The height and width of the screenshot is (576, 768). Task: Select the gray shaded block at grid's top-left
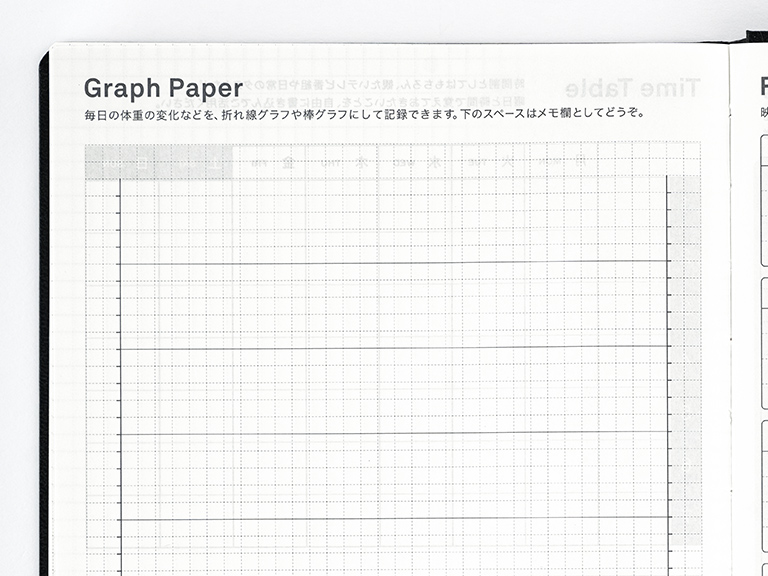(x=158, y=161)
